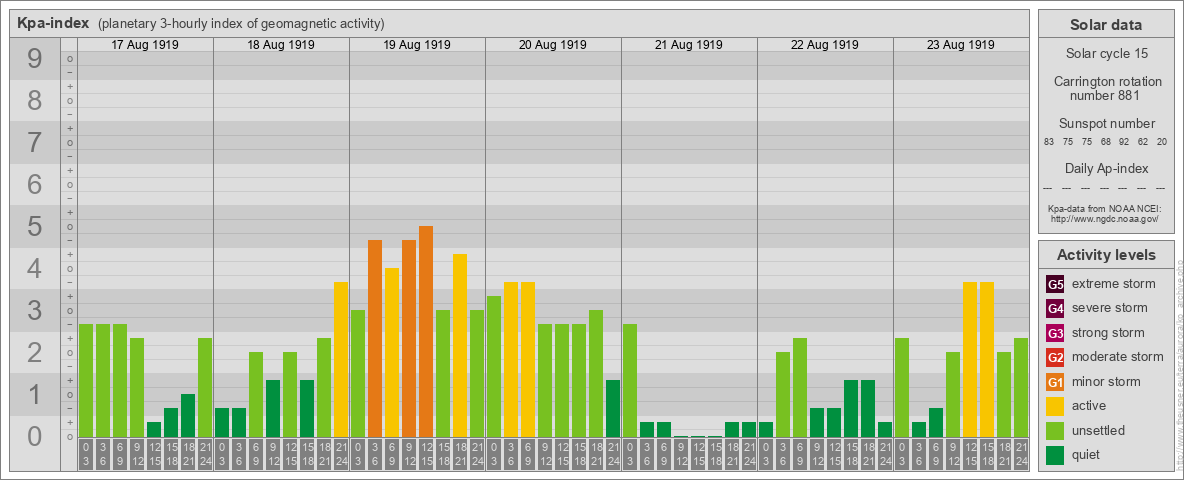Select the 'Solar cycle 15' text
Screen dimensions: 1184x480
click(1105, 54)
